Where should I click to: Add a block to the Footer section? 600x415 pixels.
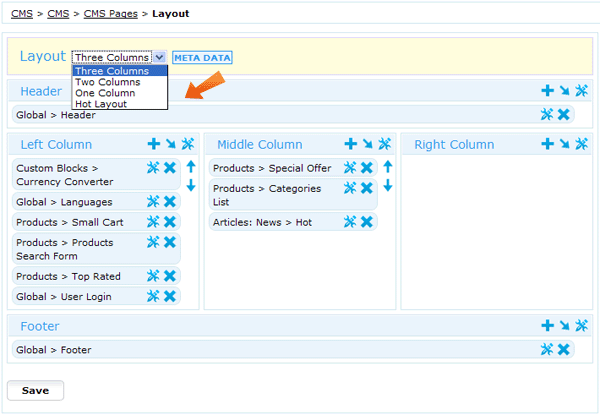[x=548, y=325]
